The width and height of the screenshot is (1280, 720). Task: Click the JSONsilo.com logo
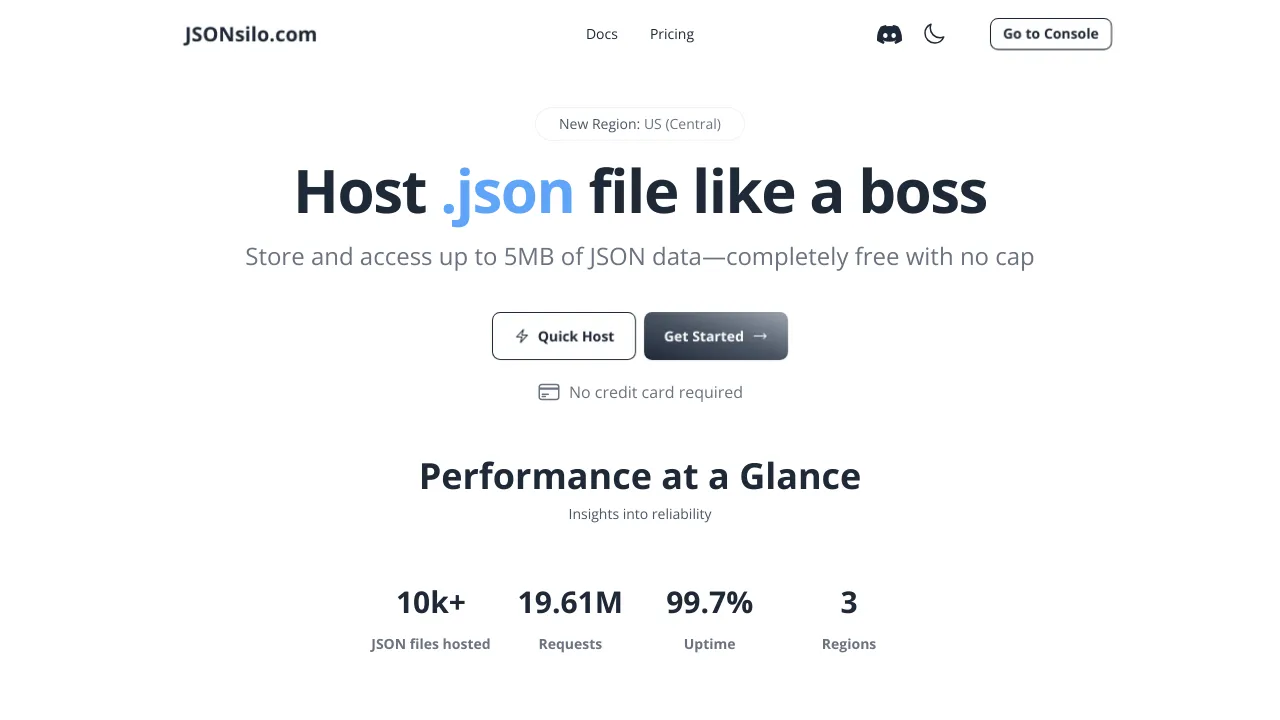click(250, 34)
